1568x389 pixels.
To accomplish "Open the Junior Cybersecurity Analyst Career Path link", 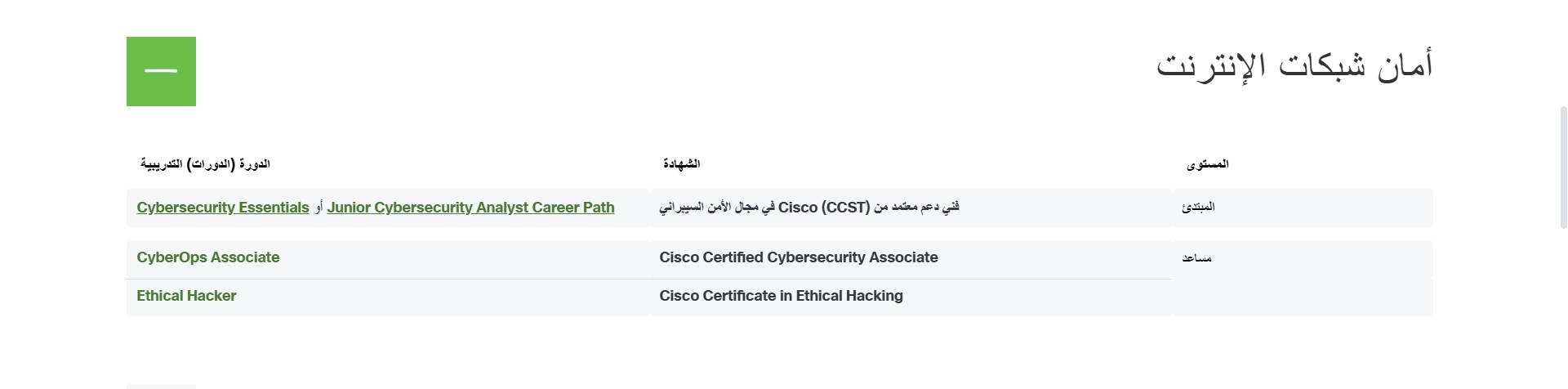I will 470,208.
